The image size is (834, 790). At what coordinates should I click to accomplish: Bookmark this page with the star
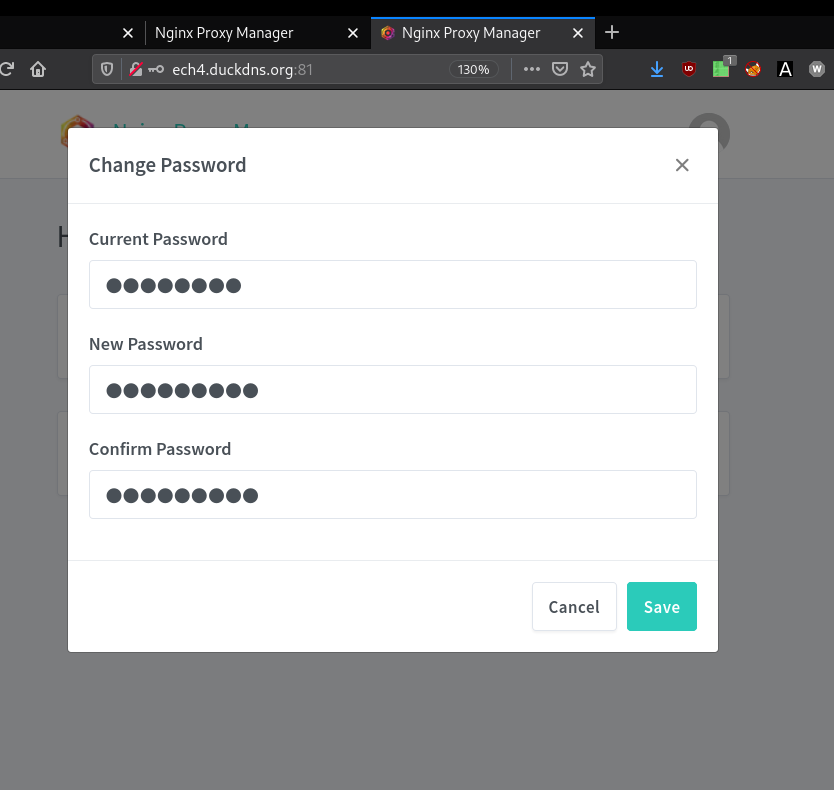[x=588, y=69]
